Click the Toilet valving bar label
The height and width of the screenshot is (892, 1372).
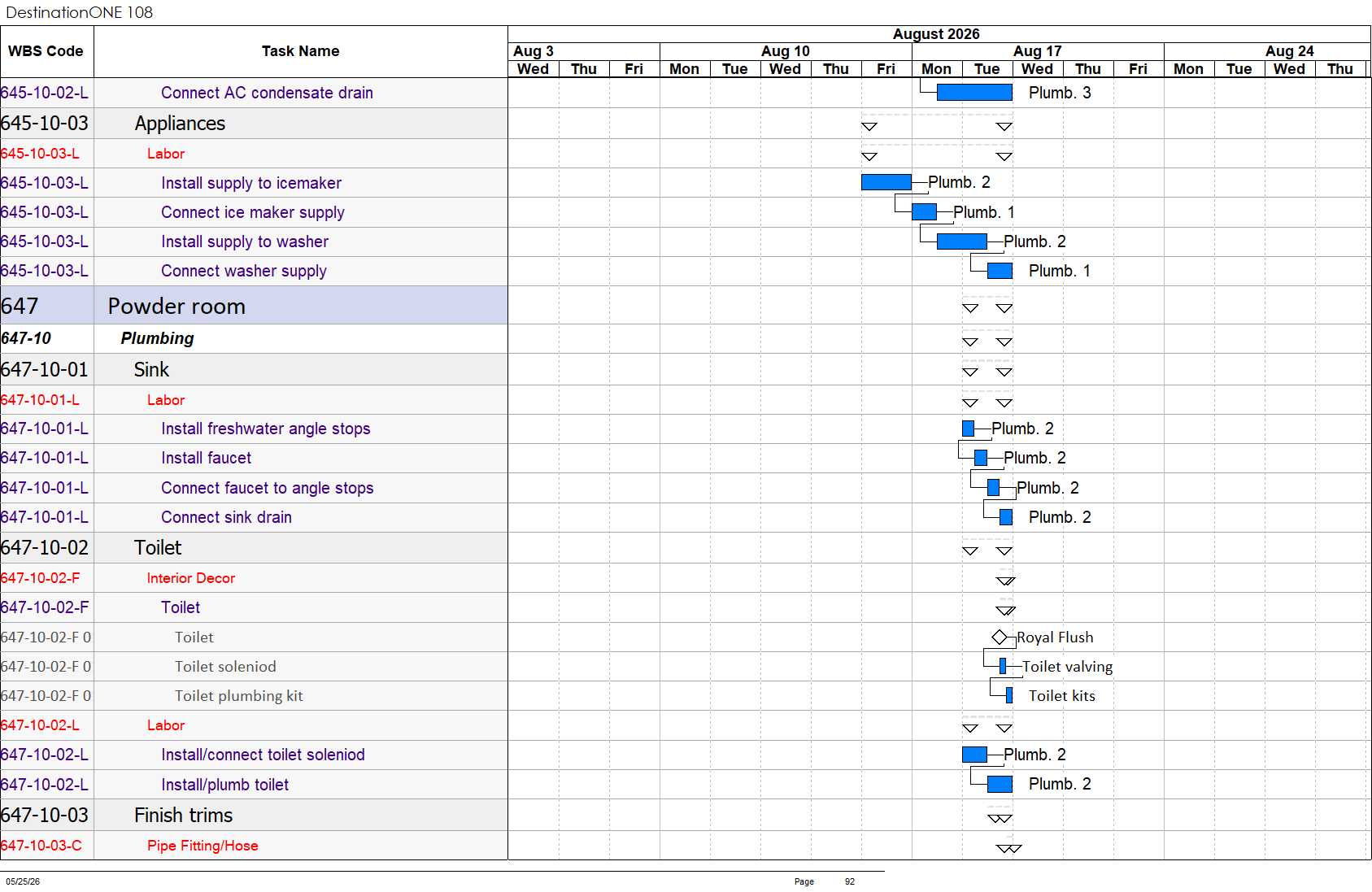[x=1067, y=666]
